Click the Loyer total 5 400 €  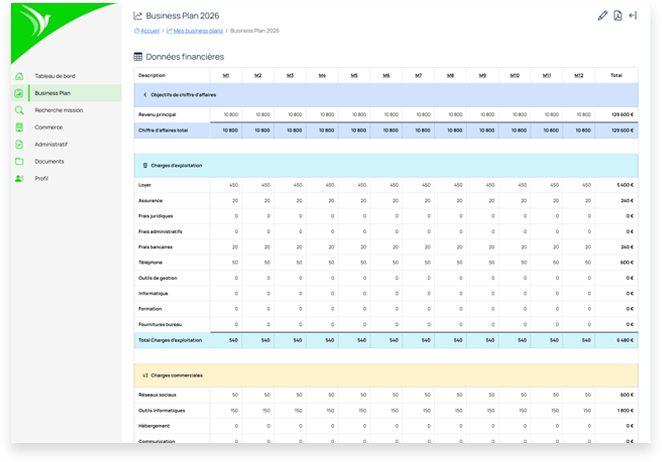(x=625, y=185)
